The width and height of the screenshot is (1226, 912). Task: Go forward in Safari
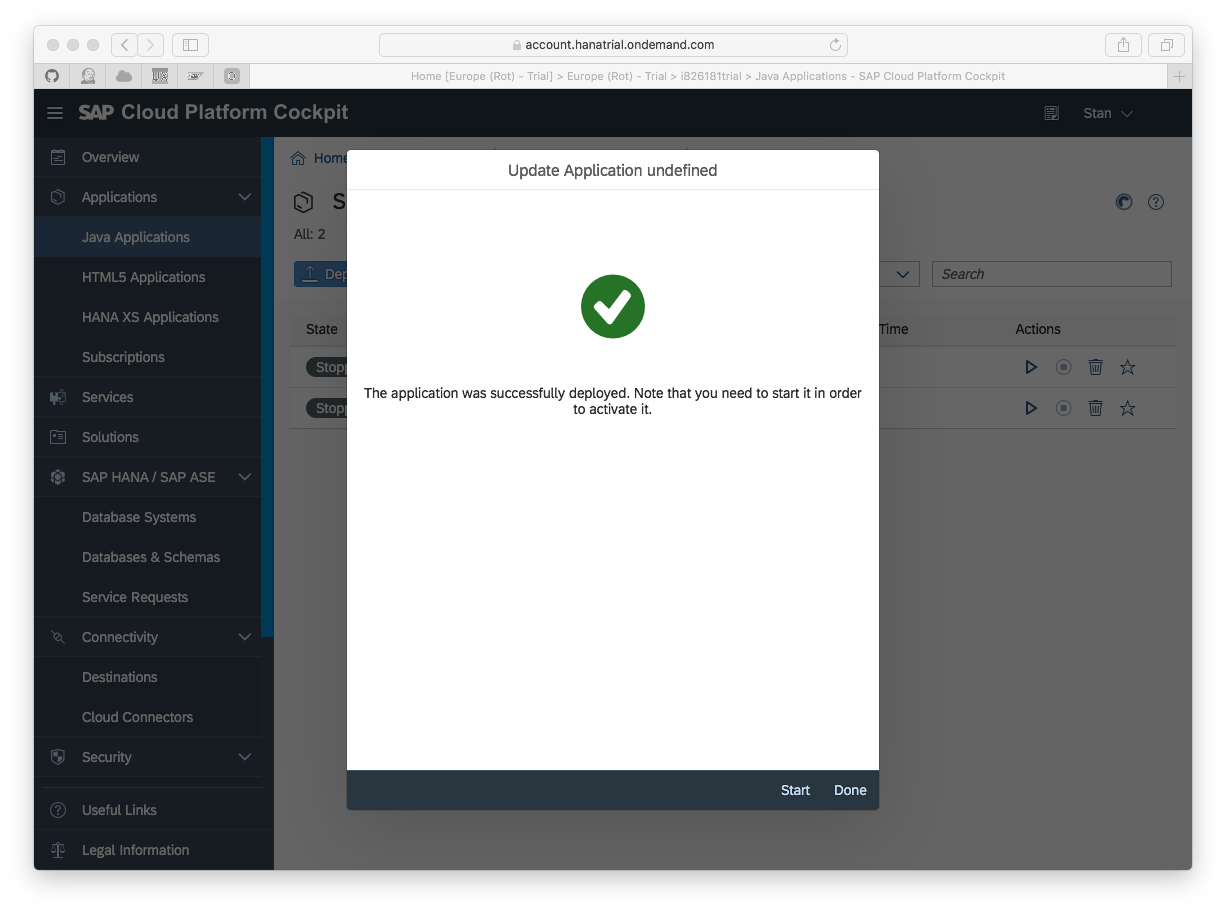(151, 45)
